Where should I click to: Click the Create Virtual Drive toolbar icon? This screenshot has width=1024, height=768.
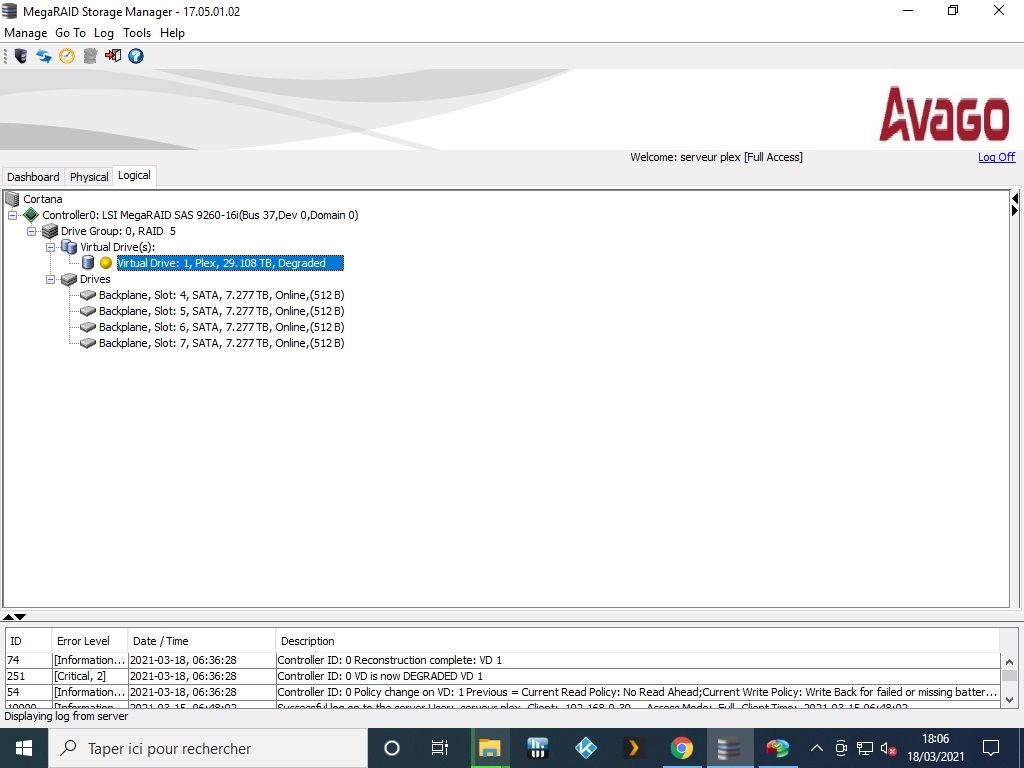click(x=90, y=56)
